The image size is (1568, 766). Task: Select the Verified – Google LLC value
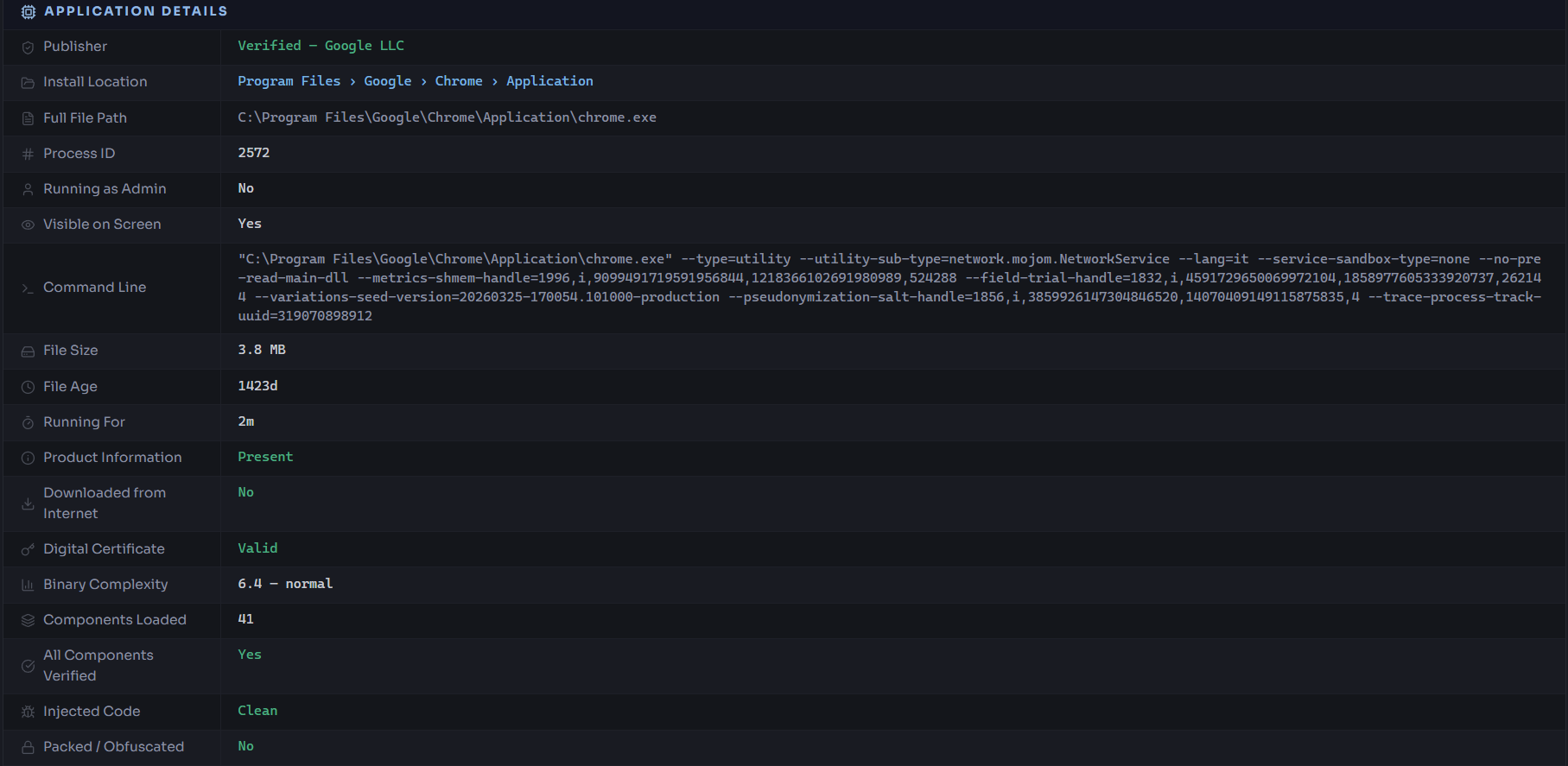[x=321, y=46]
